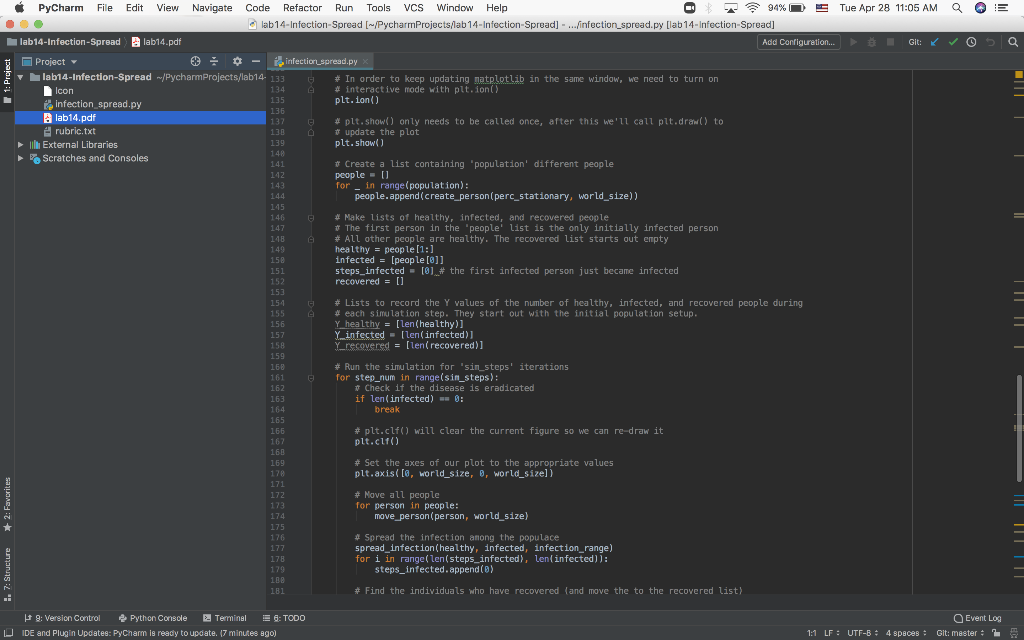Open Search Everywhere magnifier in toolbar

coord(1013,42)
